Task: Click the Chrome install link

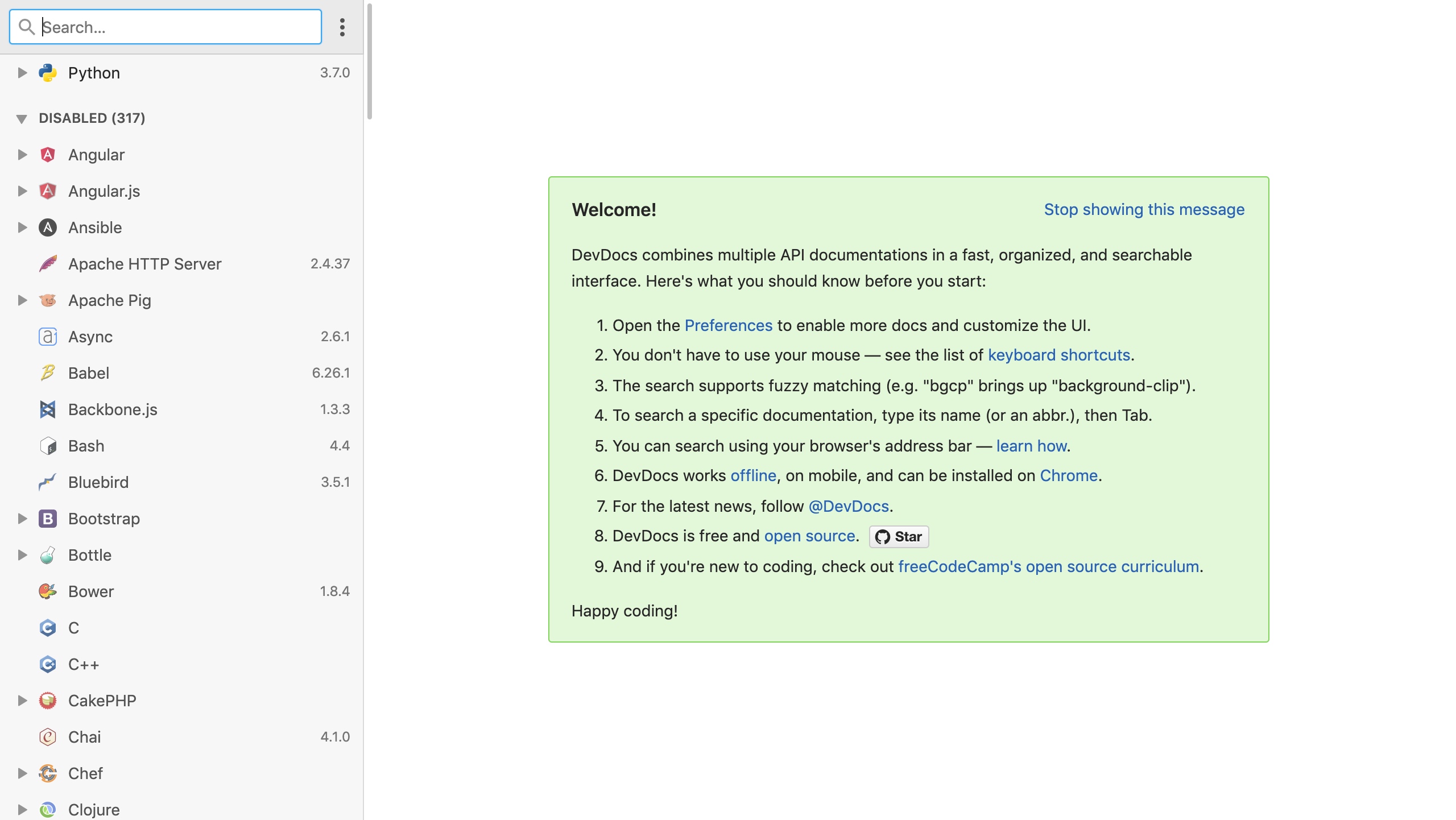Action: point(1069,475)
